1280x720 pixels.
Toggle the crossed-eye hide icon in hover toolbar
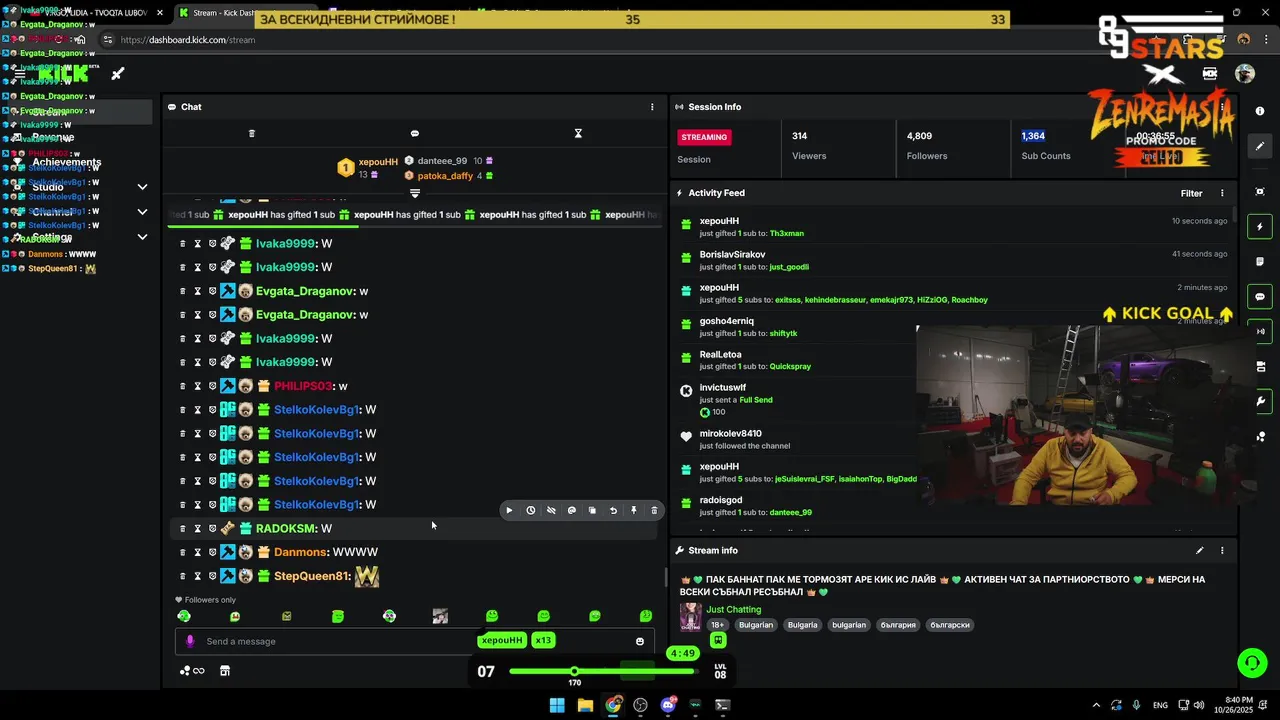551,510
